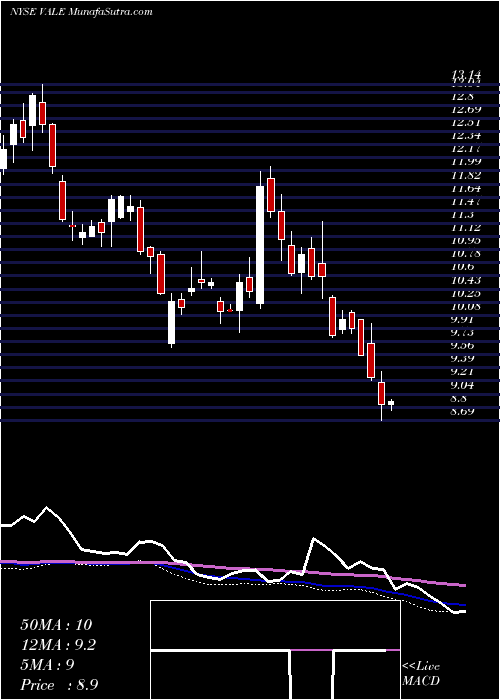The image size is (500, 700).
Task: Pick the 9.91 price axis label
Action: tap(461, 319)
